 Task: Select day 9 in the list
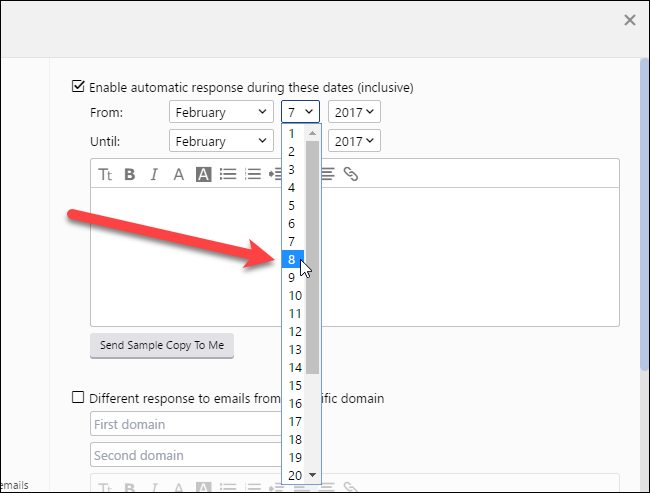(293, 277)
